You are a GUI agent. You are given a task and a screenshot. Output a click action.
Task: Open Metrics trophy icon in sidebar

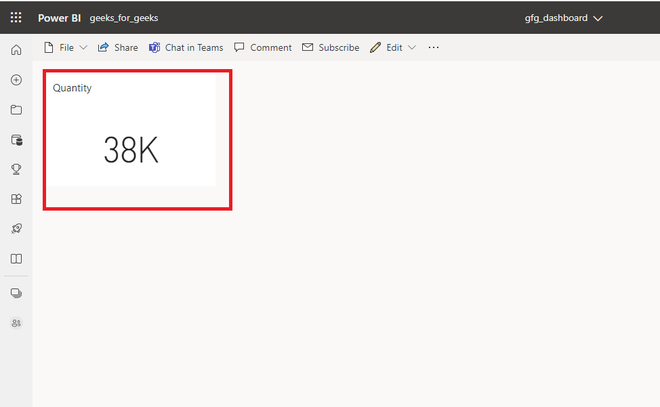pyautogui.click(x=16, y=169)
